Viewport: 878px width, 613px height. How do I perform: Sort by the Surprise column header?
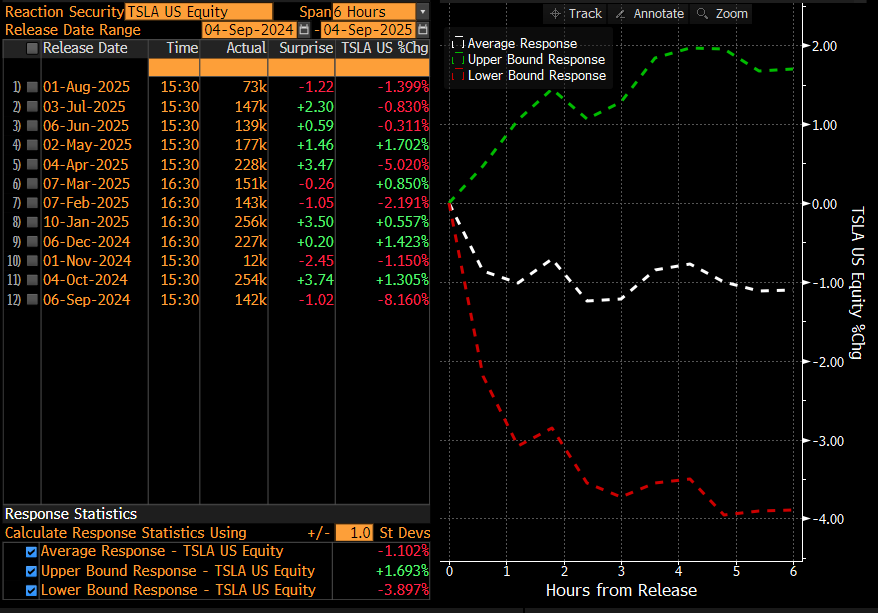[306, 48]
